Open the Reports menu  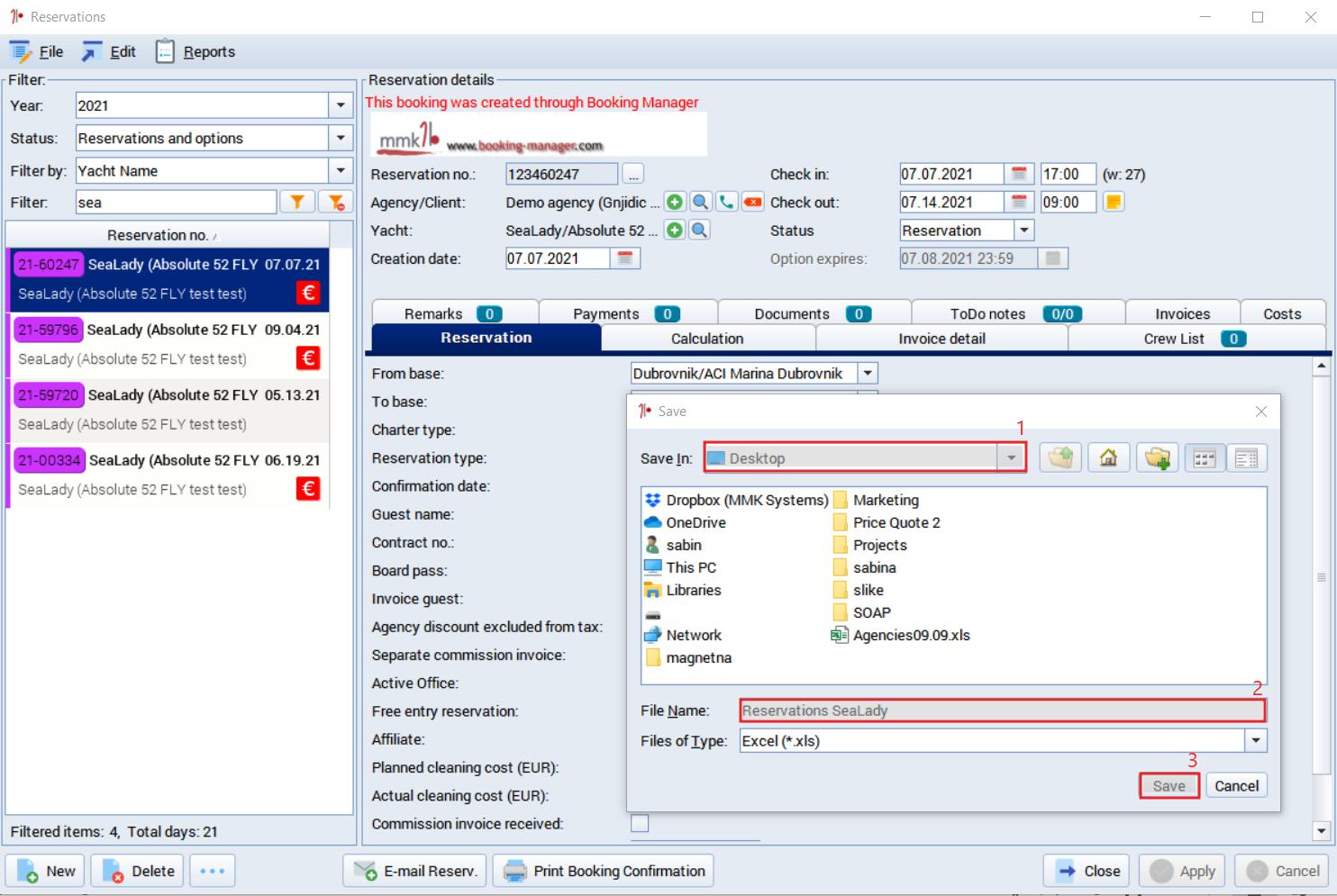pos(196,52)
